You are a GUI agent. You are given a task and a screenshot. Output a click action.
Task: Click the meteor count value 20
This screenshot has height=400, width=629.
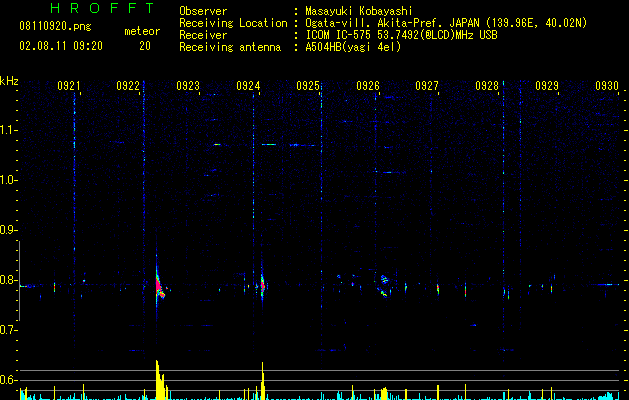click(145, 46)
